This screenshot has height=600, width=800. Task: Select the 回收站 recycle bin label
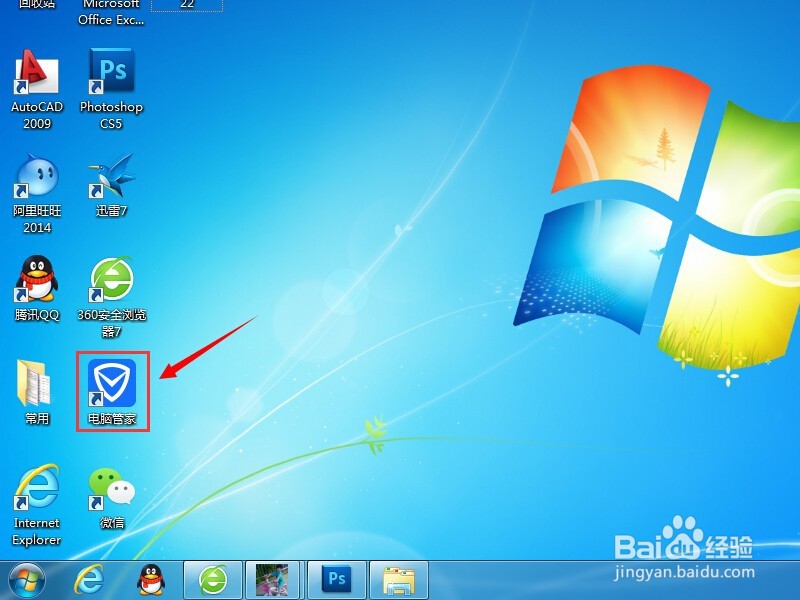coord(37,5)
